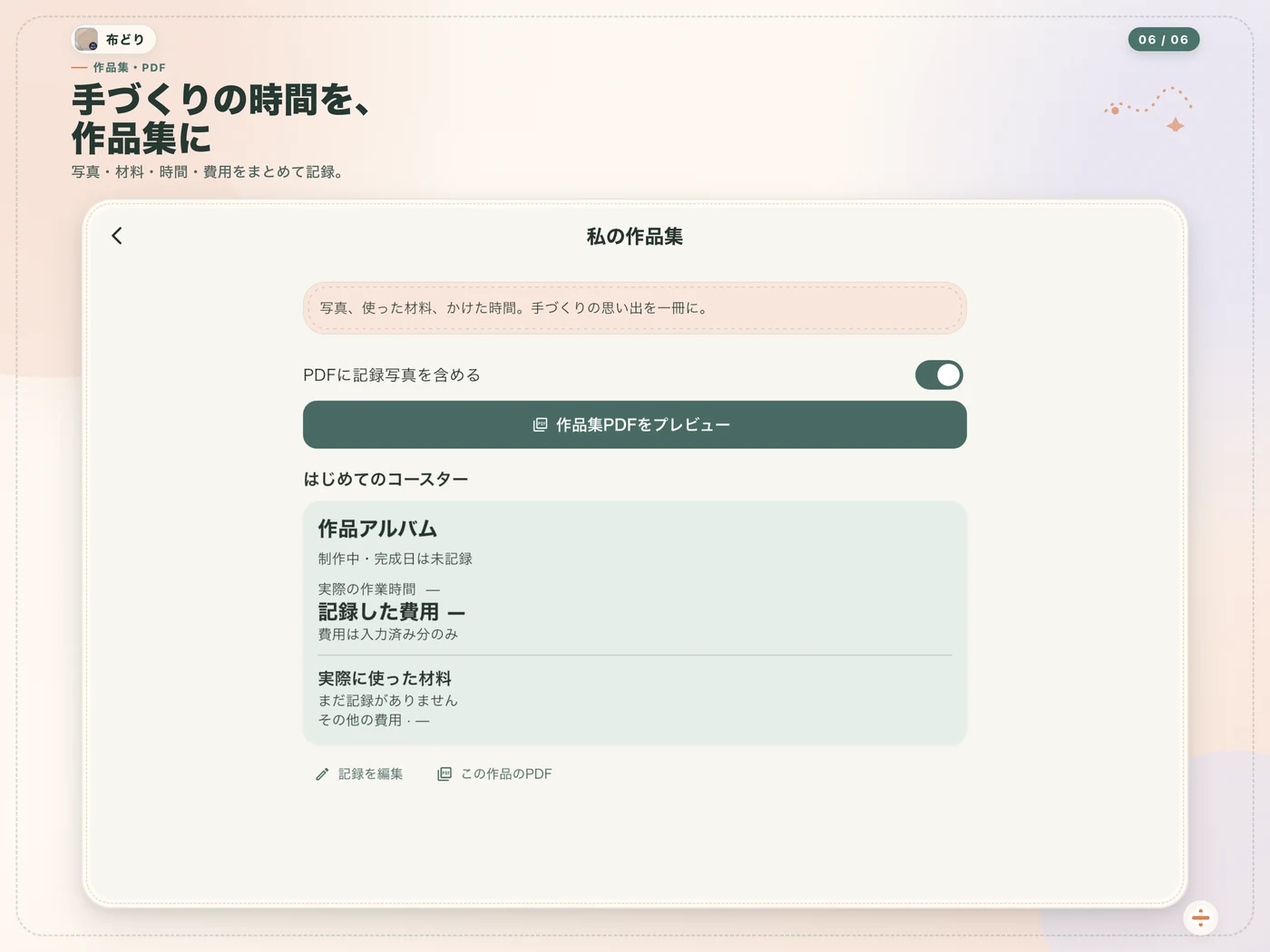1270x952 pixels.
Task: Click the orange divider icon at bottom right
Action: [1200, 918]
